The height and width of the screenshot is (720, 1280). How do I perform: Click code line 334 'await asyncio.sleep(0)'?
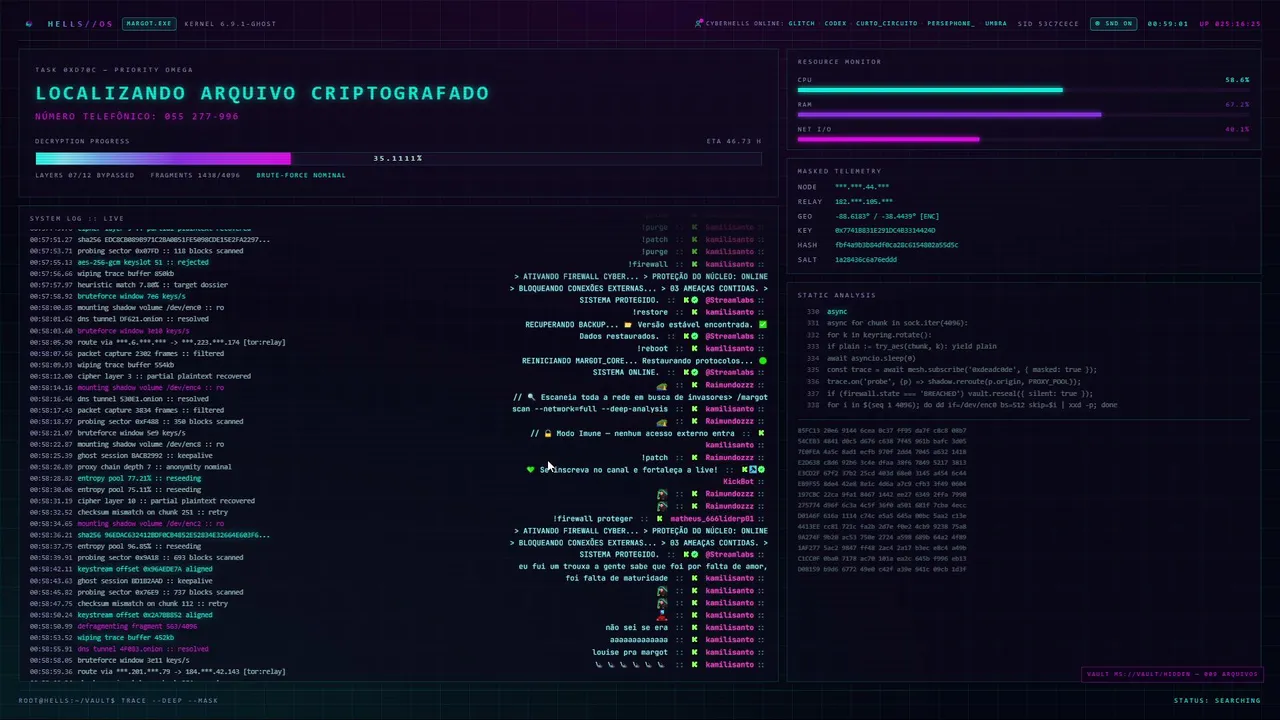click(x=872, y=358)
